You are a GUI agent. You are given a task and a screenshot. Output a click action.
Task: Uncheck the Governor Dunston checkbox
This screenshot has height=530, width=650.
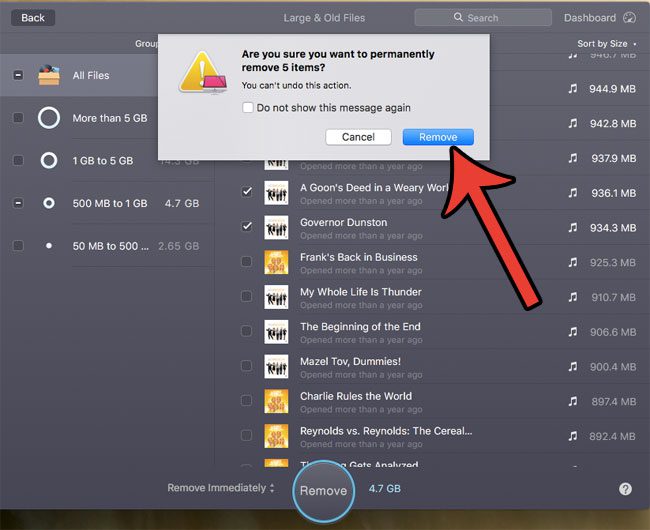tap(247, 227)
